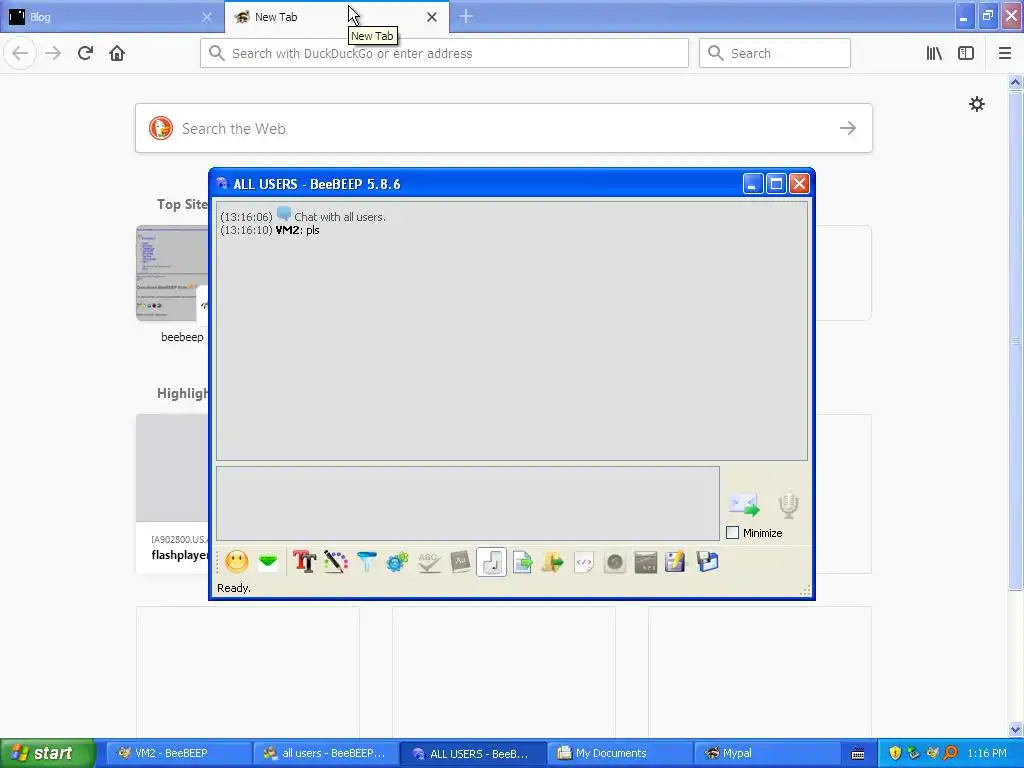Click the Search the Web arrow button

848,128
